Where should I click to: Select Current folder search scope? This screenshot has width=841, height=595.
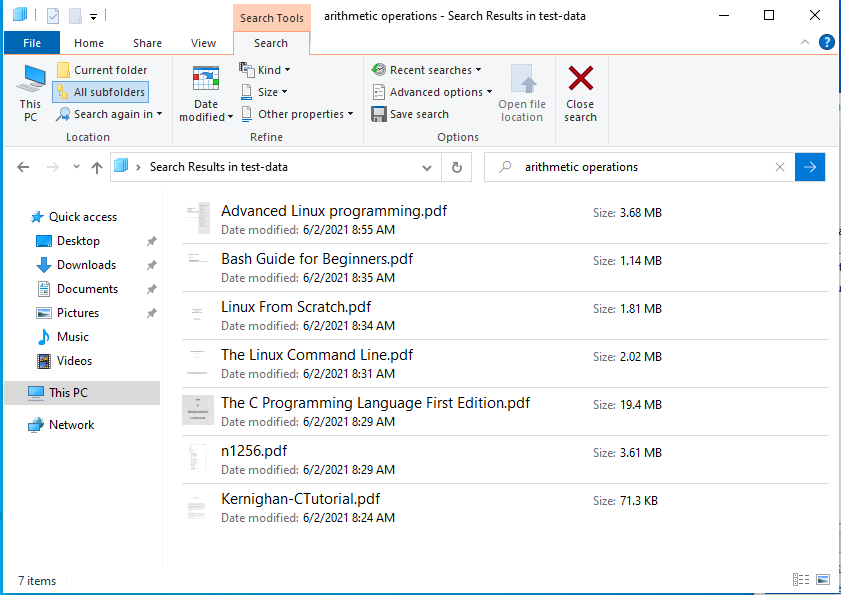pos(102,70)
